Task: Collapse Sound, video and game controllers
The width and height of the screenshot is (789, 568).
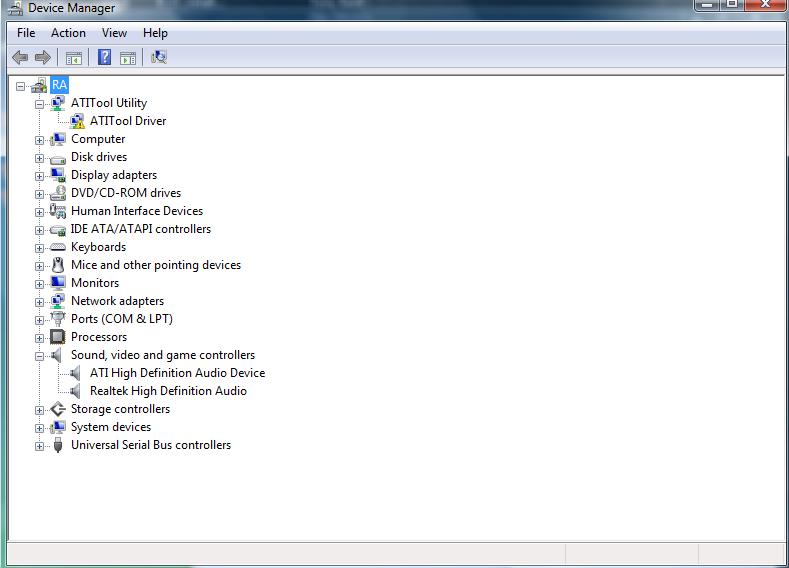Action: (40, 355)
